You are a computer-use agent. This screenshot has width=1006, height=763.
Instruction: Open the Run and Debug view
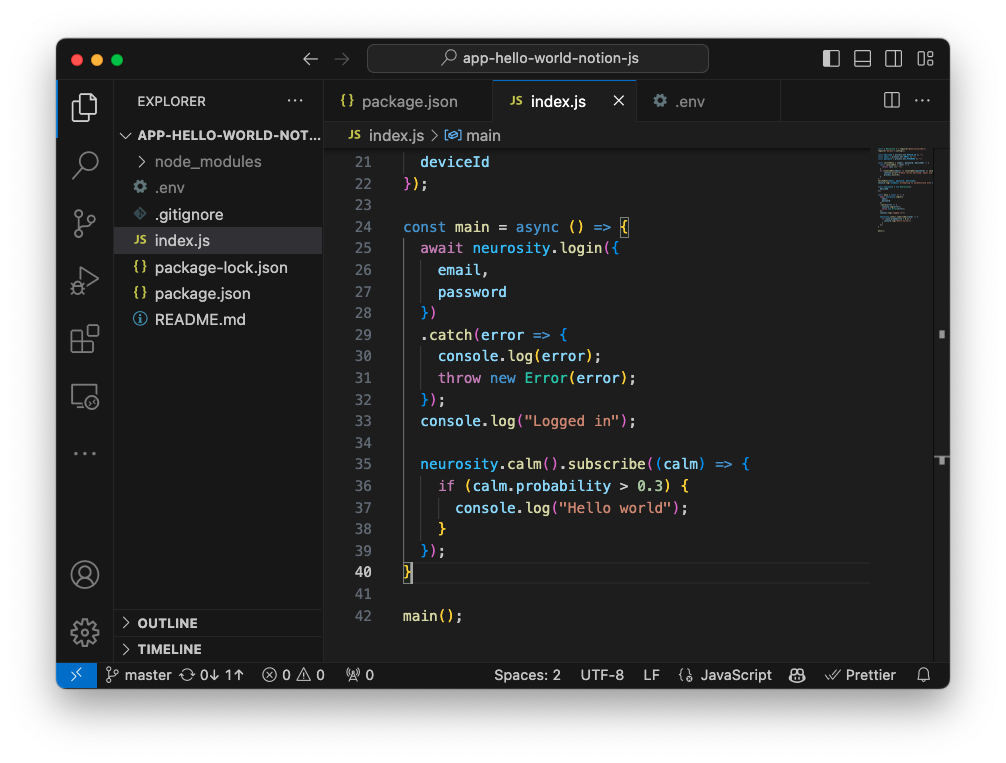[x=85, y=281]
